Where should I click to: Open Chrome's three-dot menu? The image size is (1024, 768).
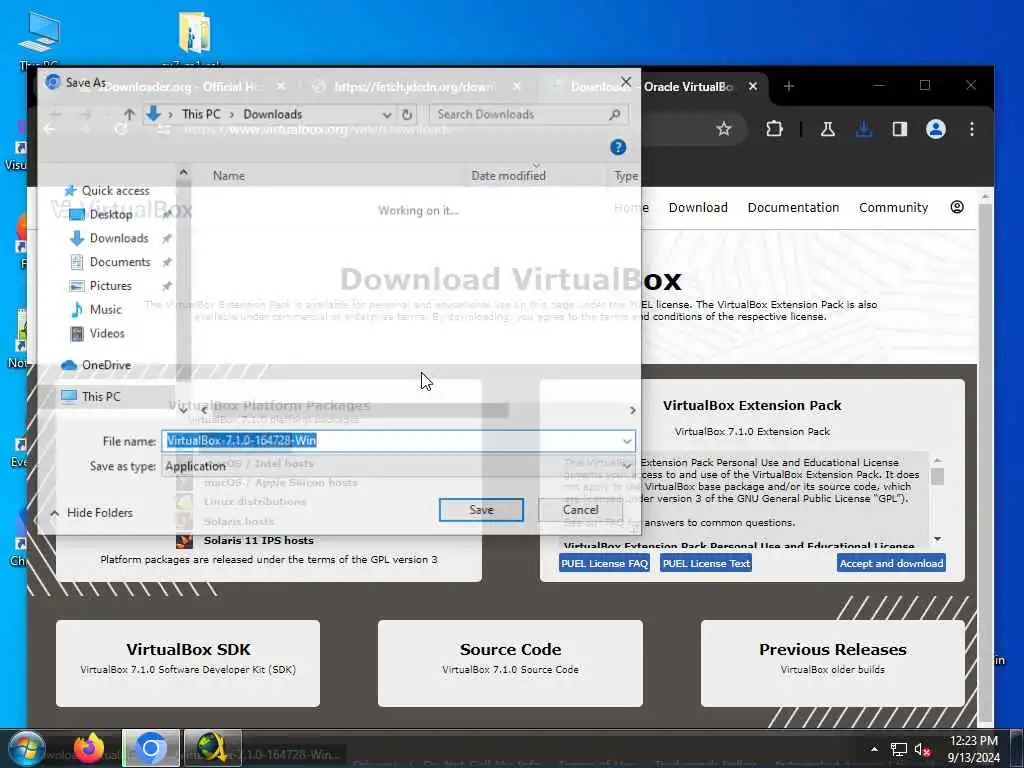coord(972,129)
